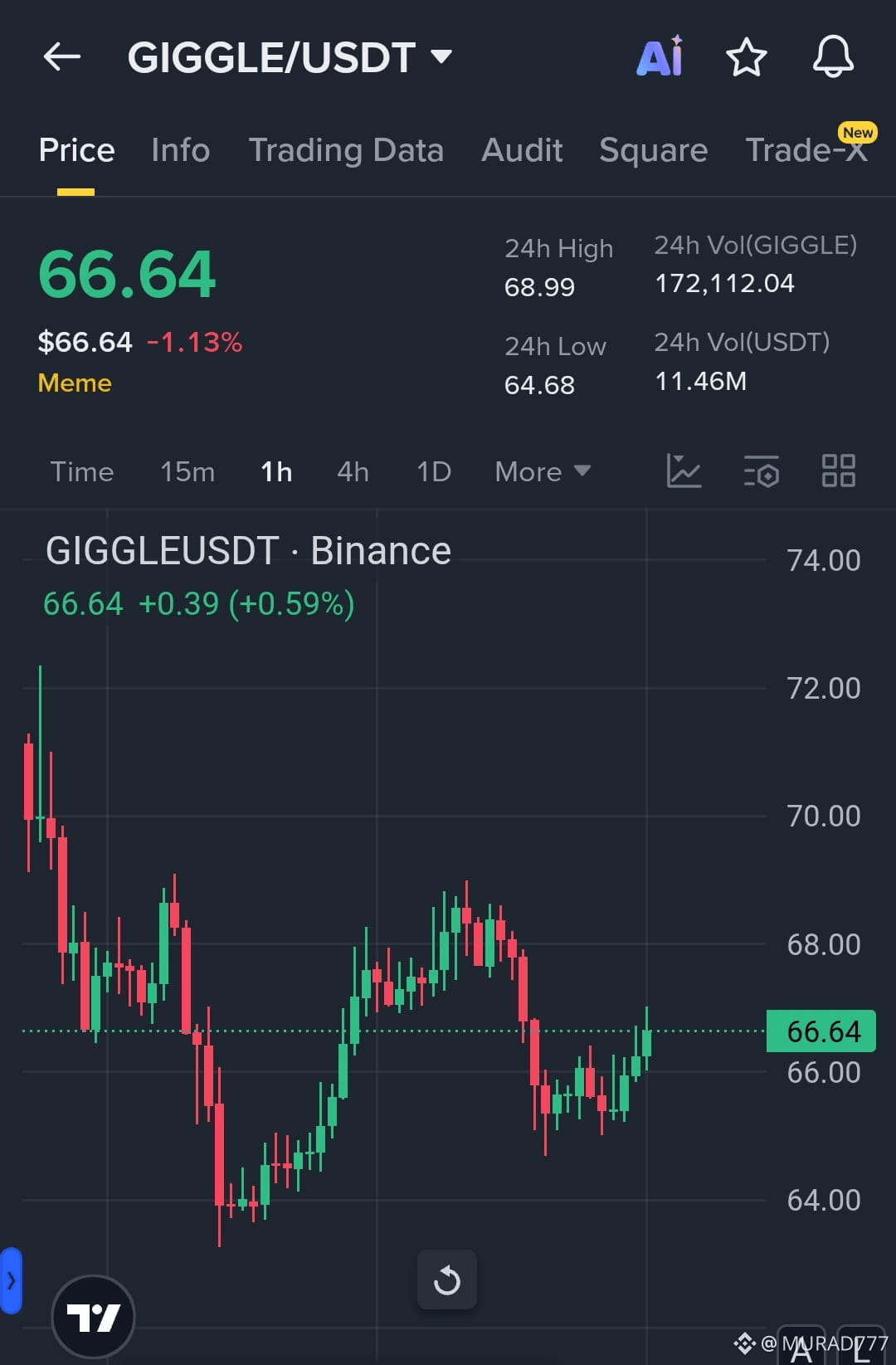Image resolution: width=896 pixels, height=1365 pixels.
Task: Tap the 24h High value 68.99
Action: pos(539,287)
